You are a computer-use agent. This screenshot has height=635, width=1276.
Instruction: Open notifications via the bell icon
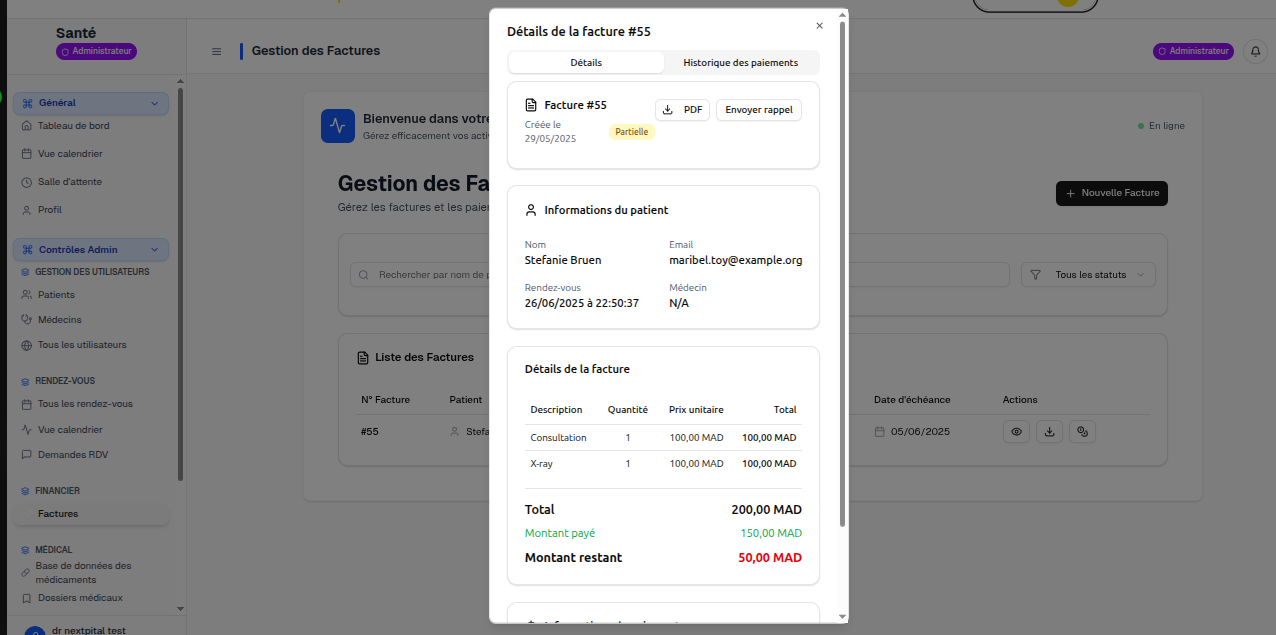tap(1255, 51)
